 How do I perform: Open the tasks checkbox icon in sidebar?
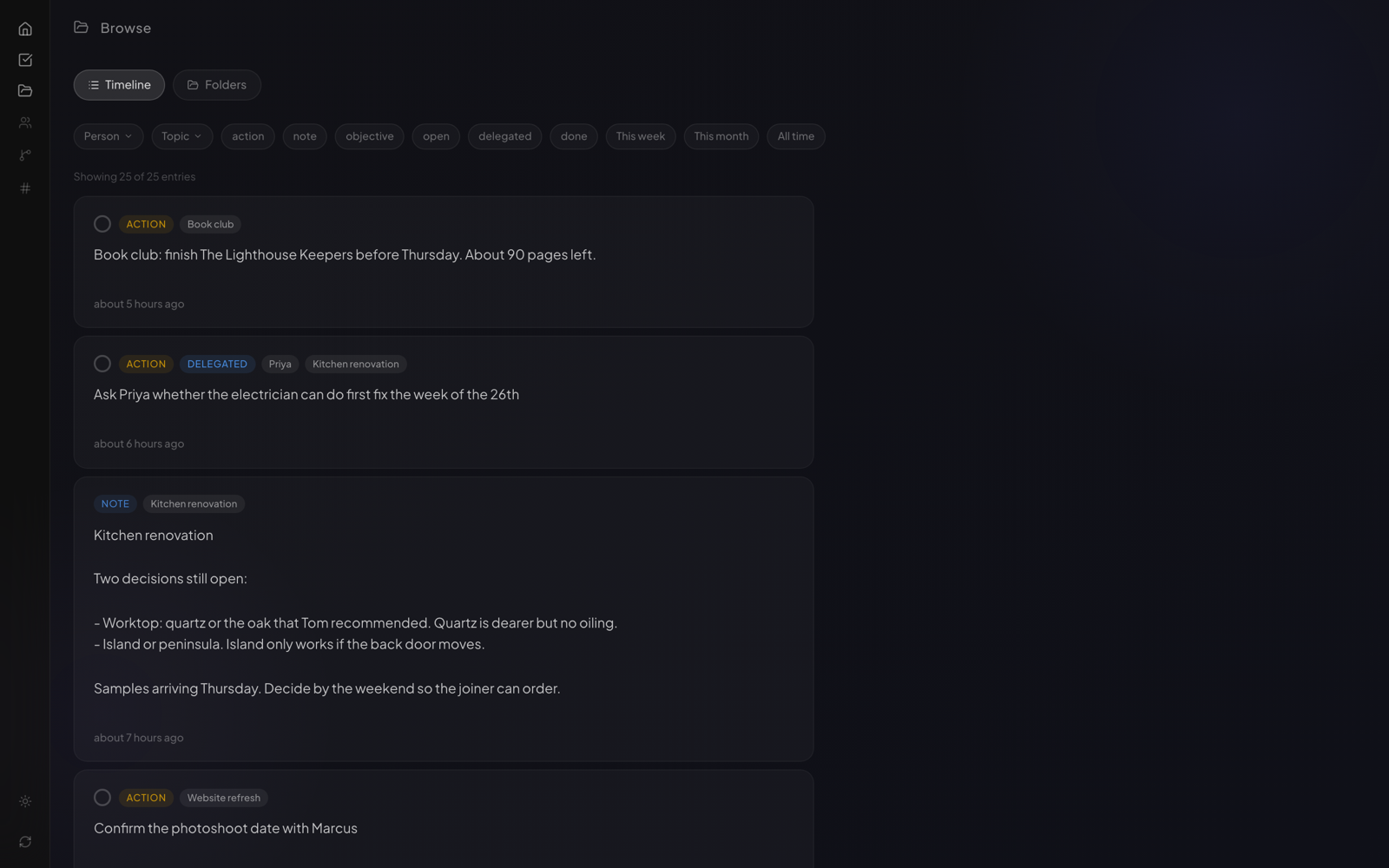click(25, 60)
